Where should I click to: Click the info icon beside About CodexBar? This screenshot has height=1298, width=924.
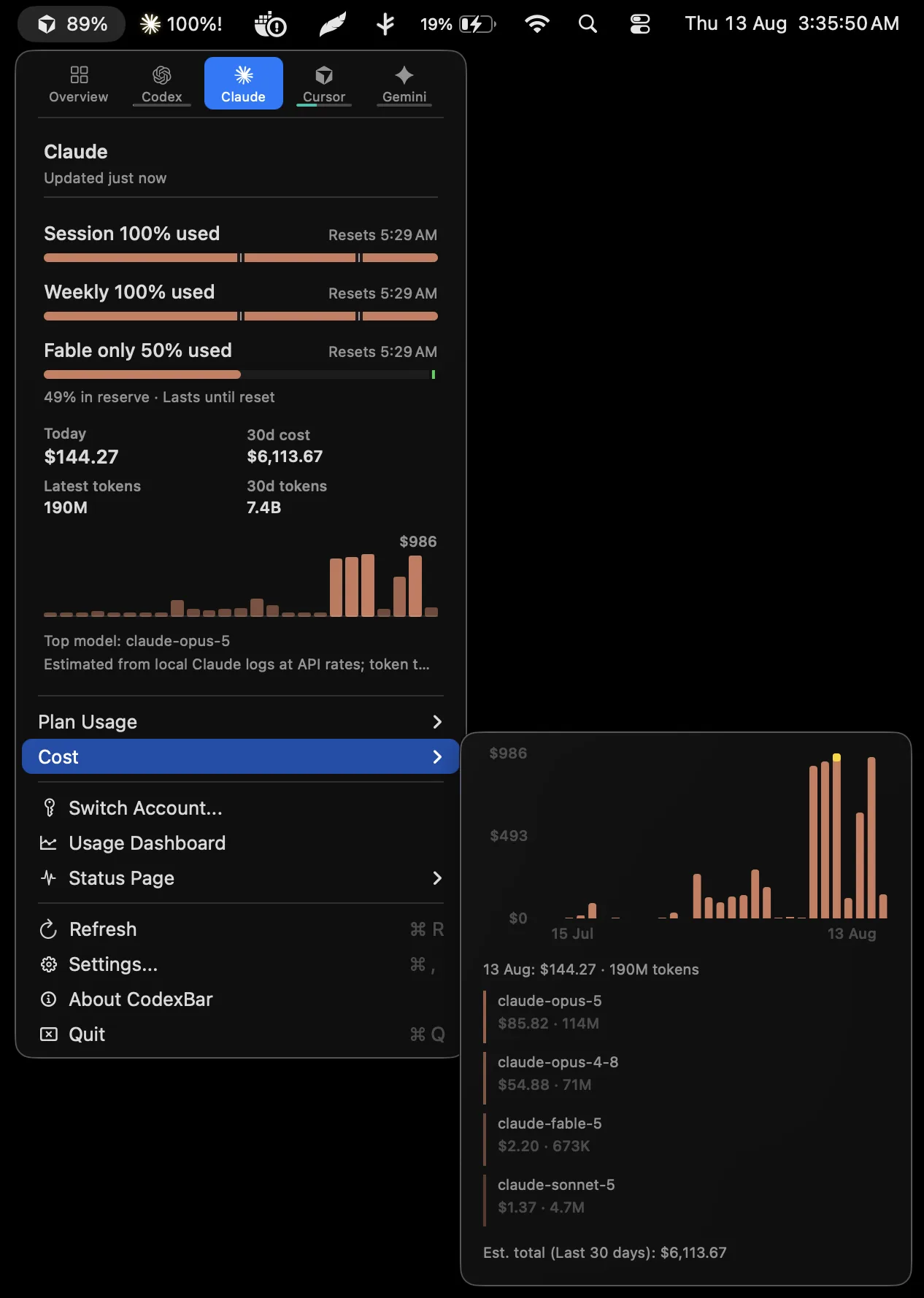48,999
